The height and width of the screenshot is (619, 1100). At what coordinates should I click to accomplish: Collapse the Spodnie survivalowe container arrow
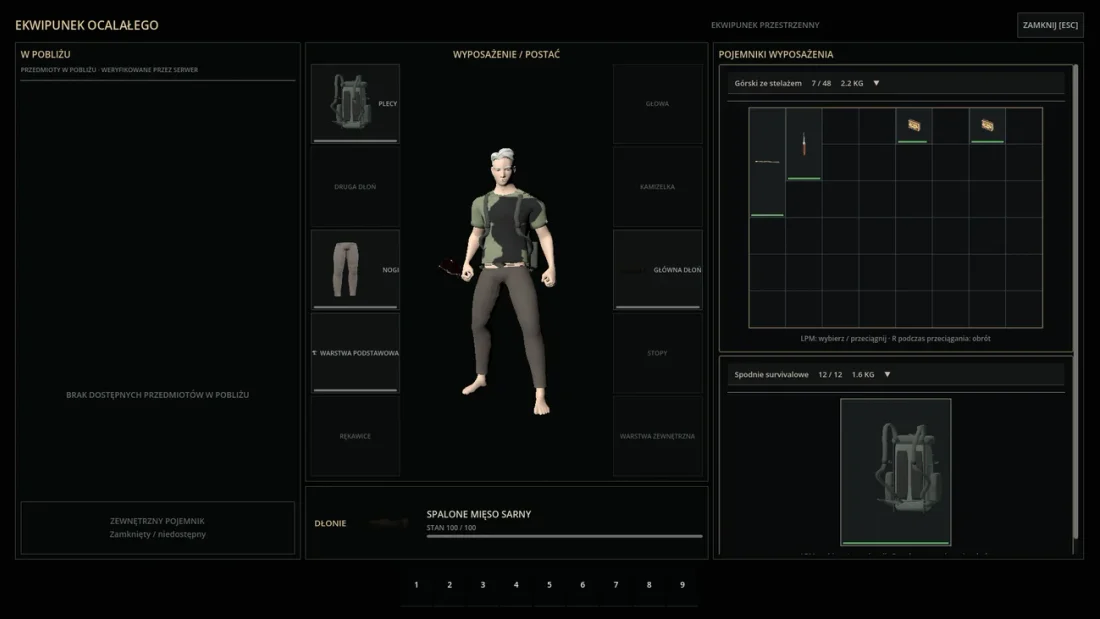[887, 375]
